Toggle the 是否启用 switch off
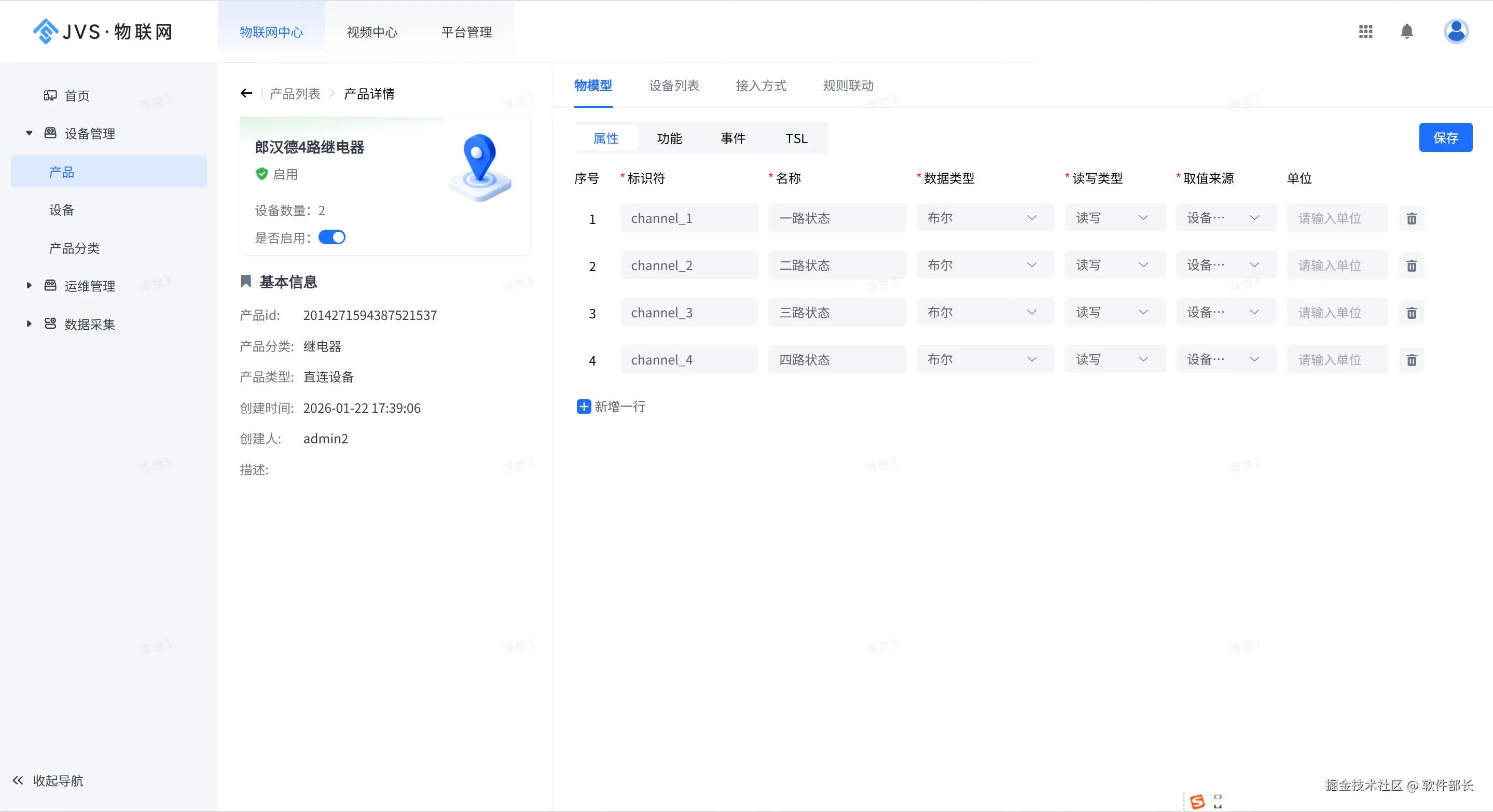The image size is (1493, 812). pos(332,237)
